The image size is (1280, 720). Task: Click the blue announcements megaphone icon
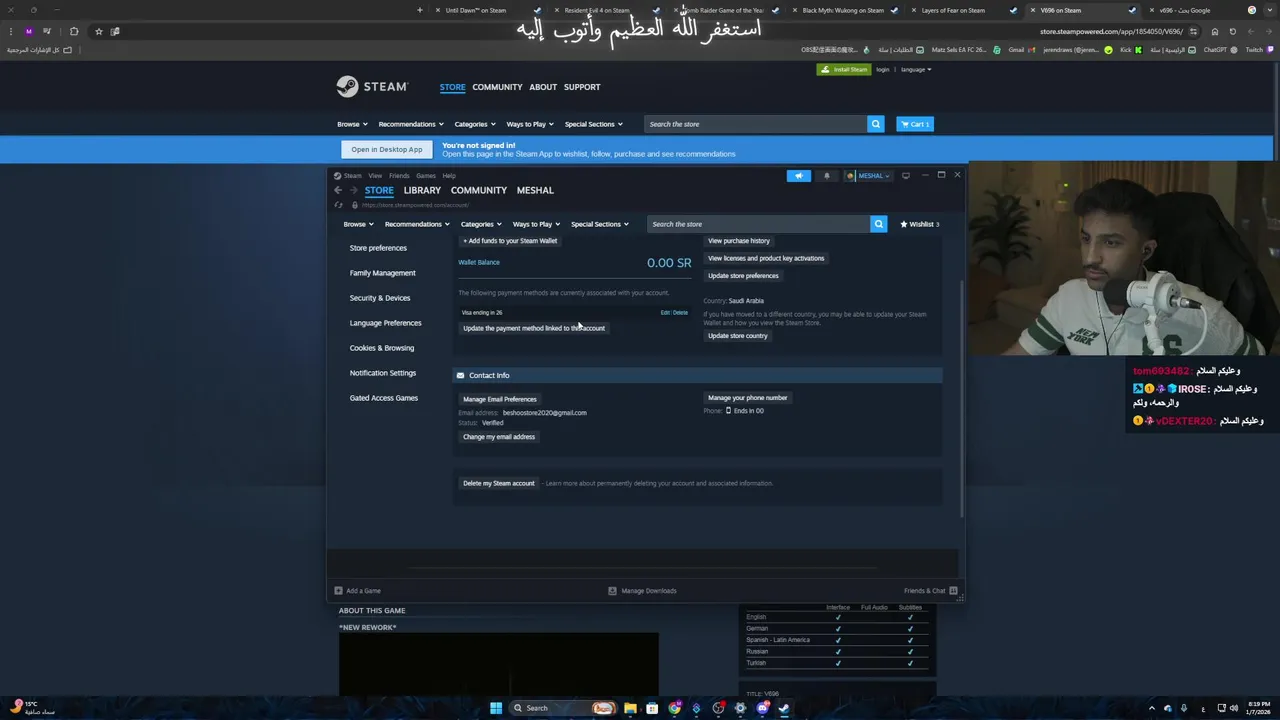[798, 176]
